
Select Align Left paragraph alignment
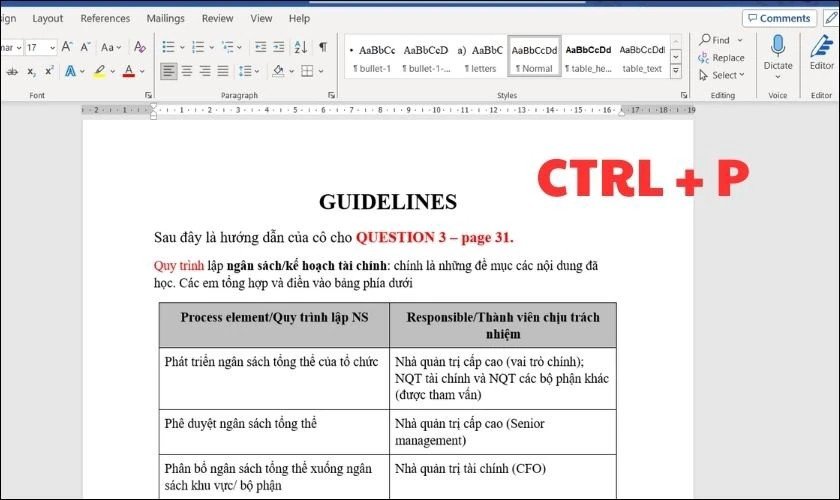pos(169,71)
